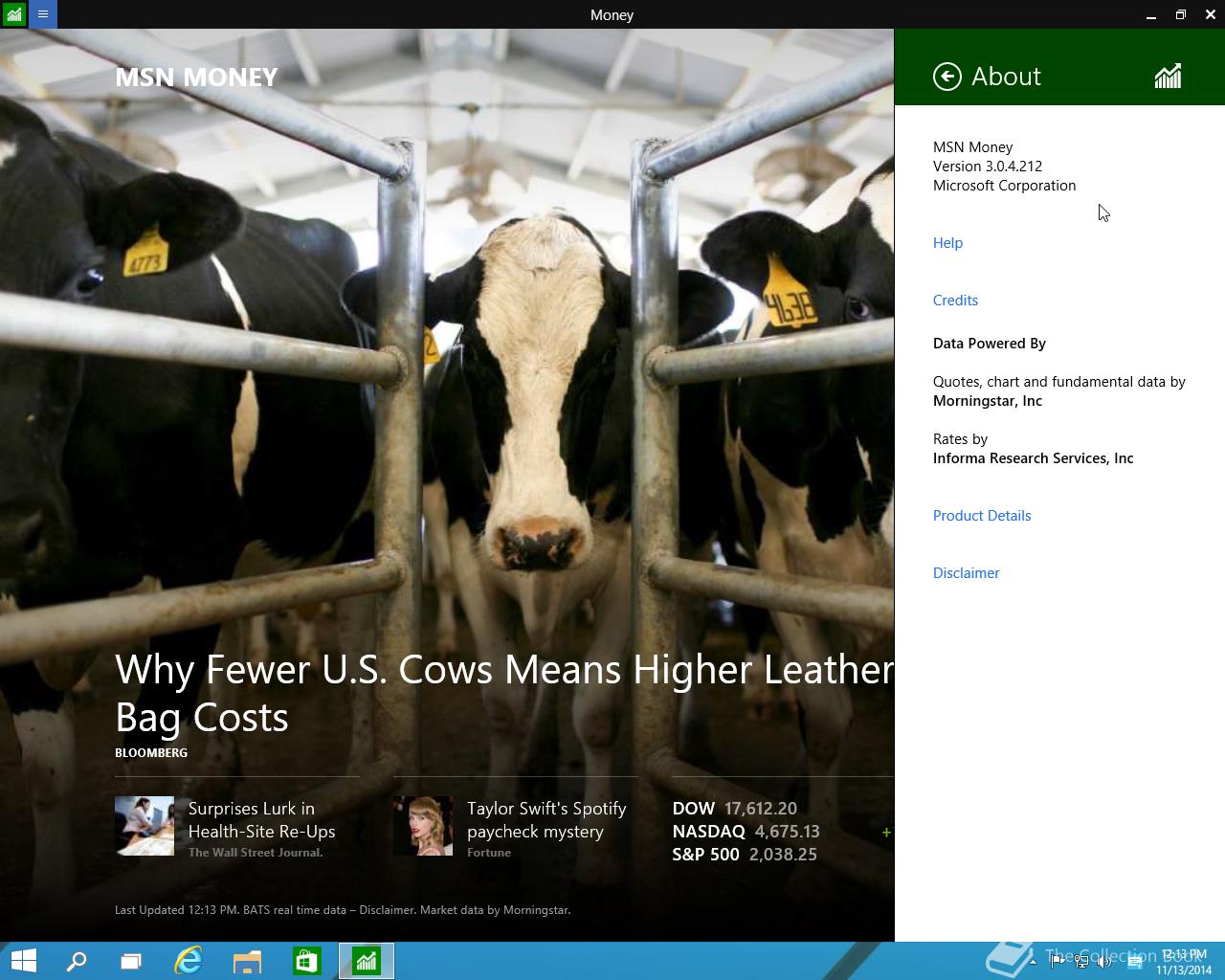Open the Money app icon in title bar
The image size is (1225, 980).
point(13,14)
